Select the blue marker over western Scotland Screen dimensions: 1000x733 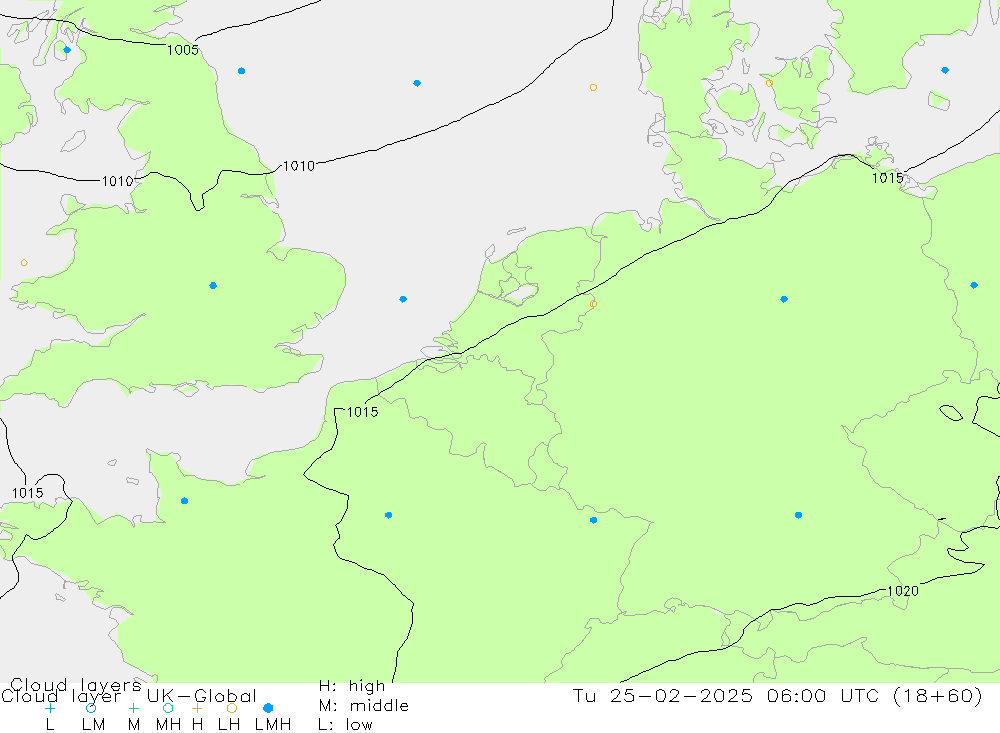tap(67, 50)
